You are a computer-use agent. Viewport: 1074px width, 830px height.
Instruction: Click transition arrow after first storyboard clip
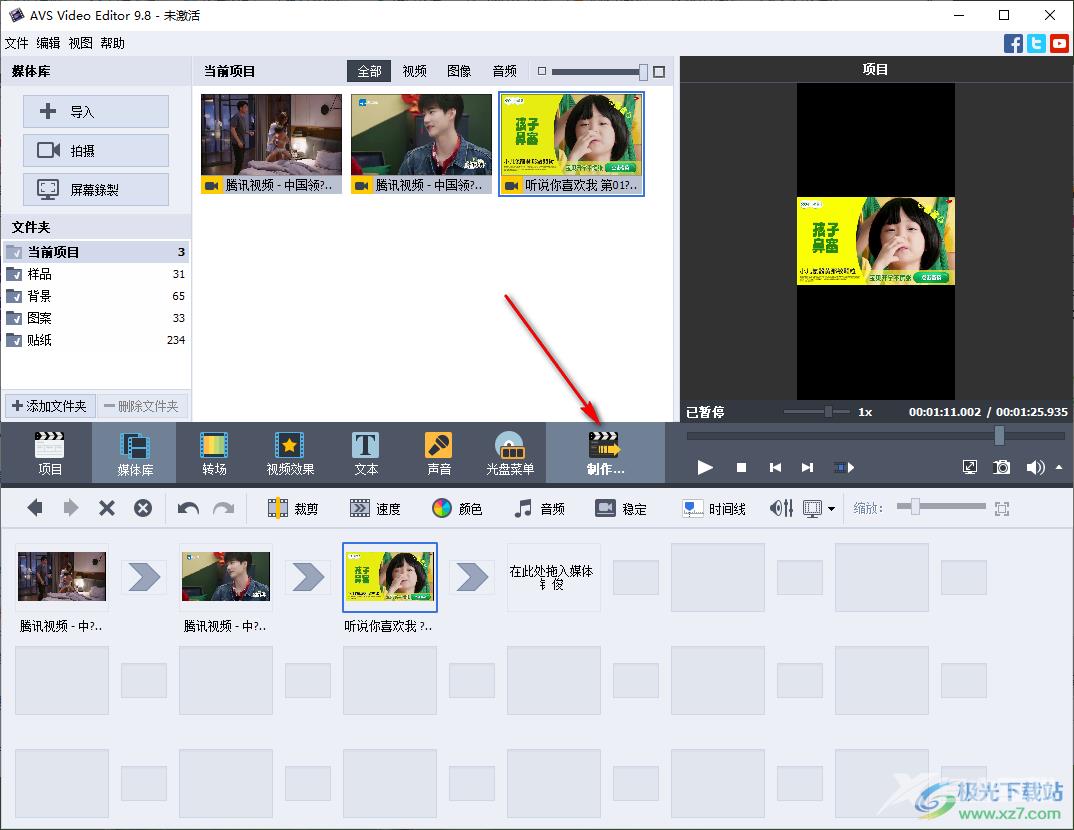[x=144, y=577]
